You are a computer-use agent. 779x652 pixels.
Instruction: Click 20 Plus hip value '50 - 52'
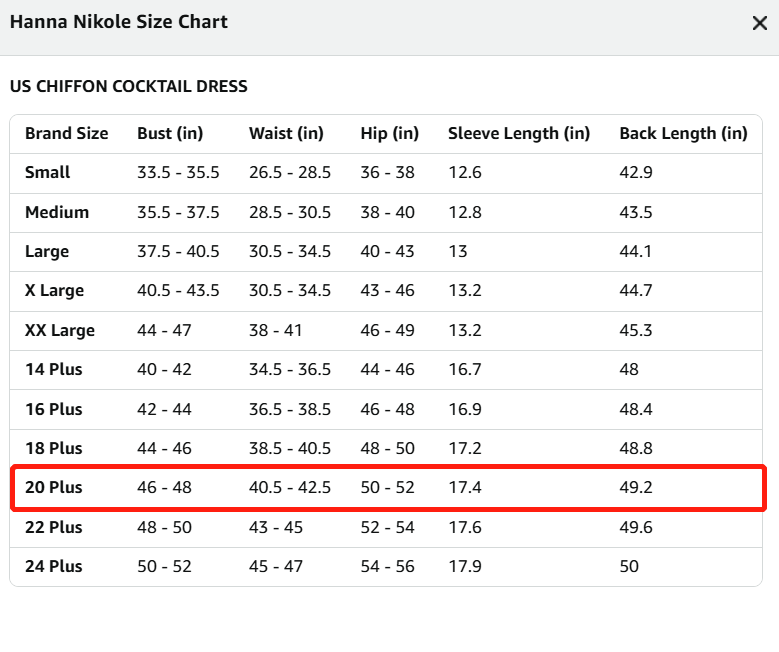pyautogui.click(x=388, y=487)
